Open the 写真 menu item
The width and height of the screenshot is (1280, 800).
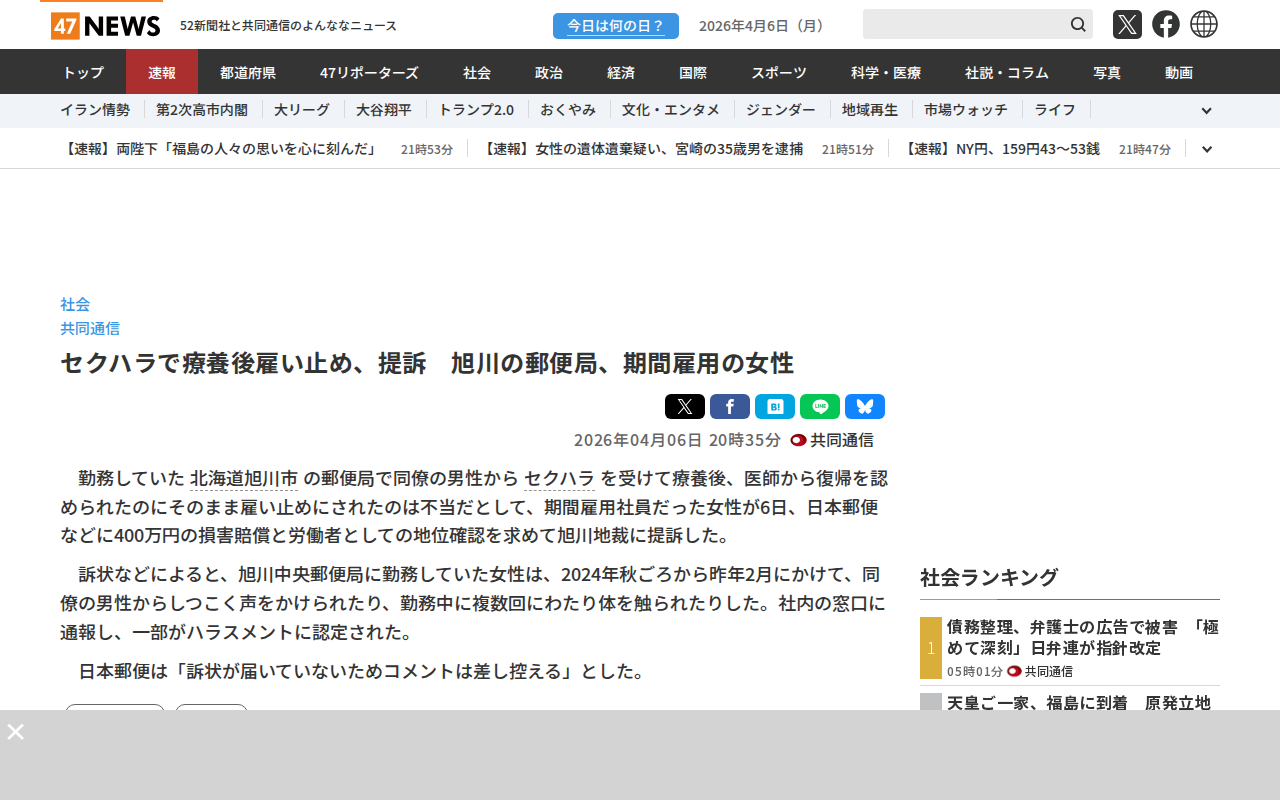click(1107, 72)
